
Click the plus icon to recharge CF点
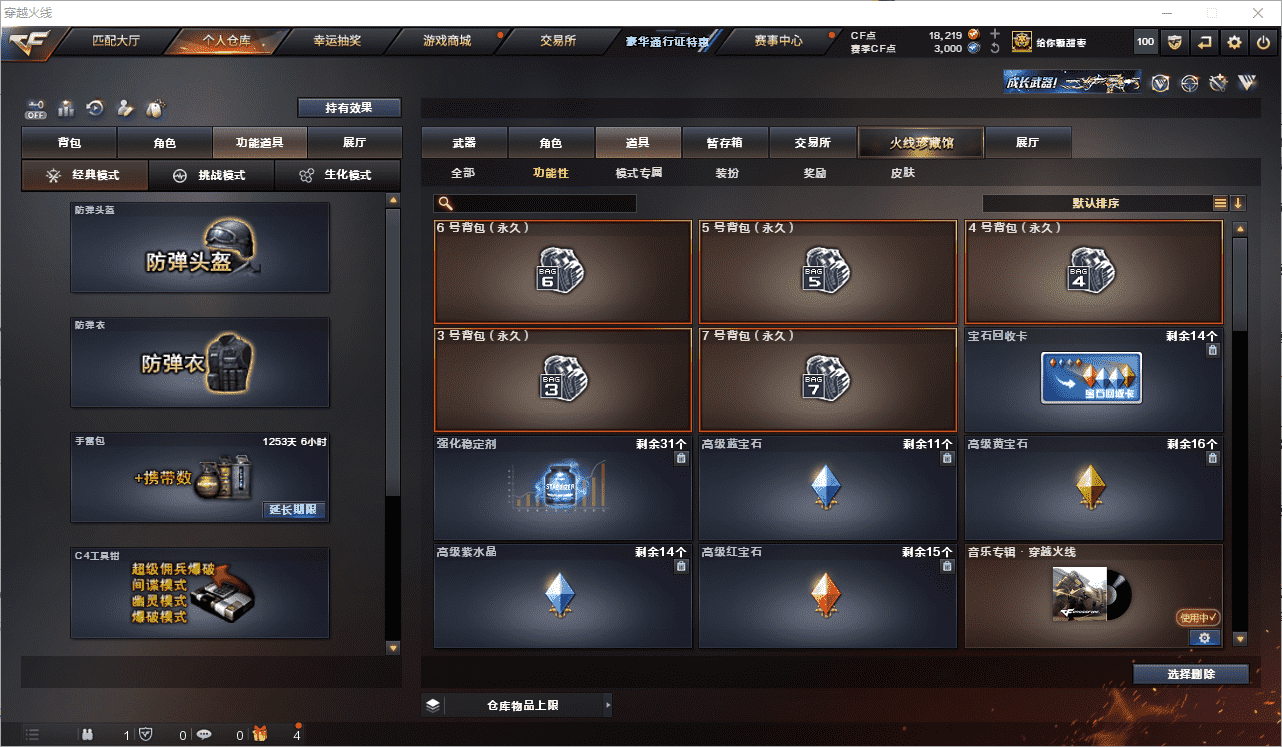point(994,34)
